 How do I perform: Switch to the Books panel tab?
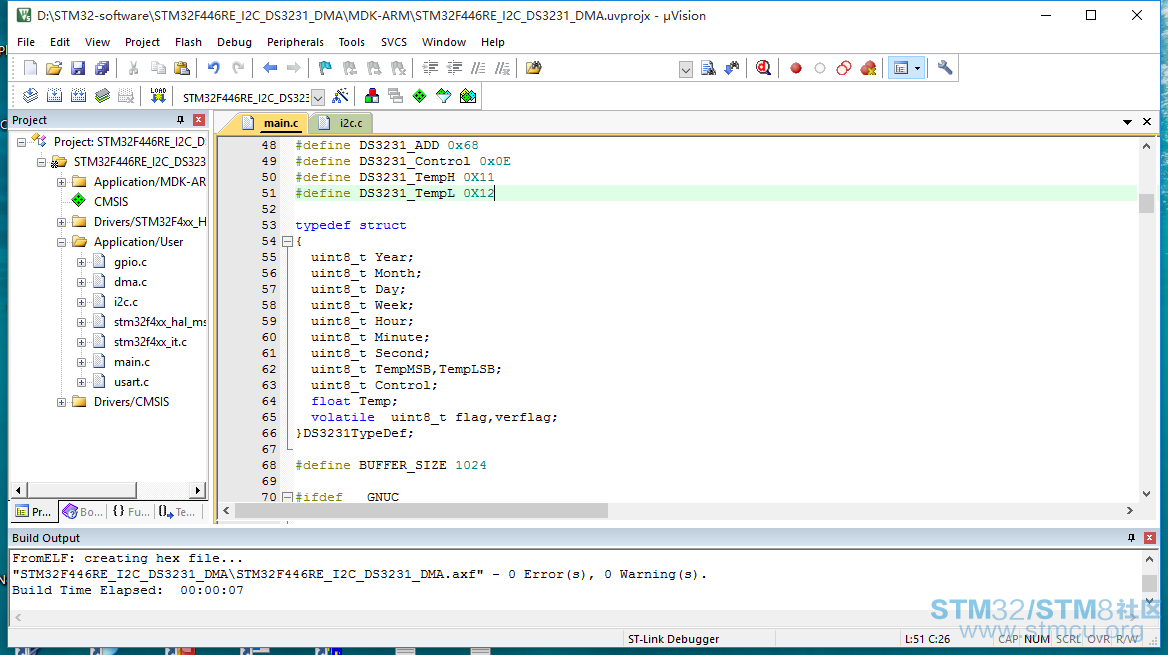(83, 512)
